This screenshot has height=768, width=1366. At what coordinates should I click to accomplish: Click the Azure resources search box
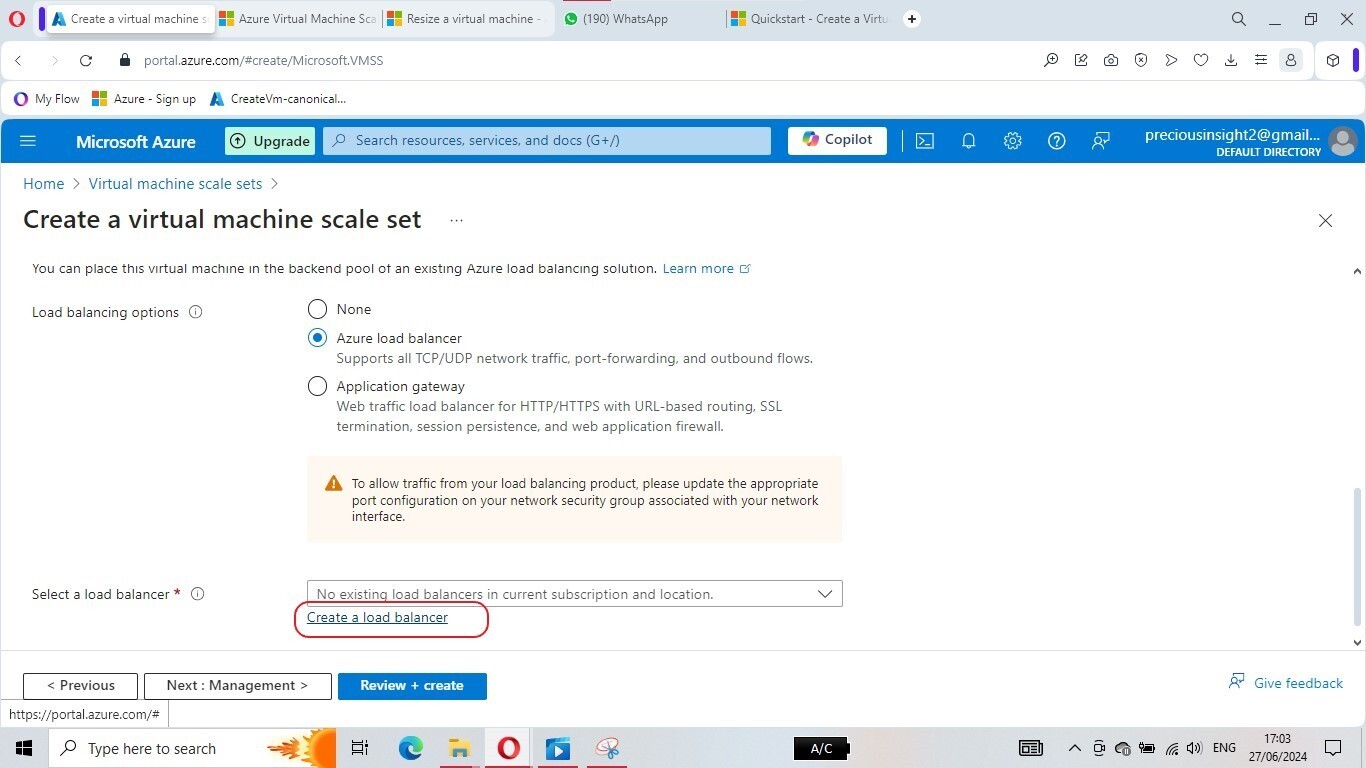547,141
